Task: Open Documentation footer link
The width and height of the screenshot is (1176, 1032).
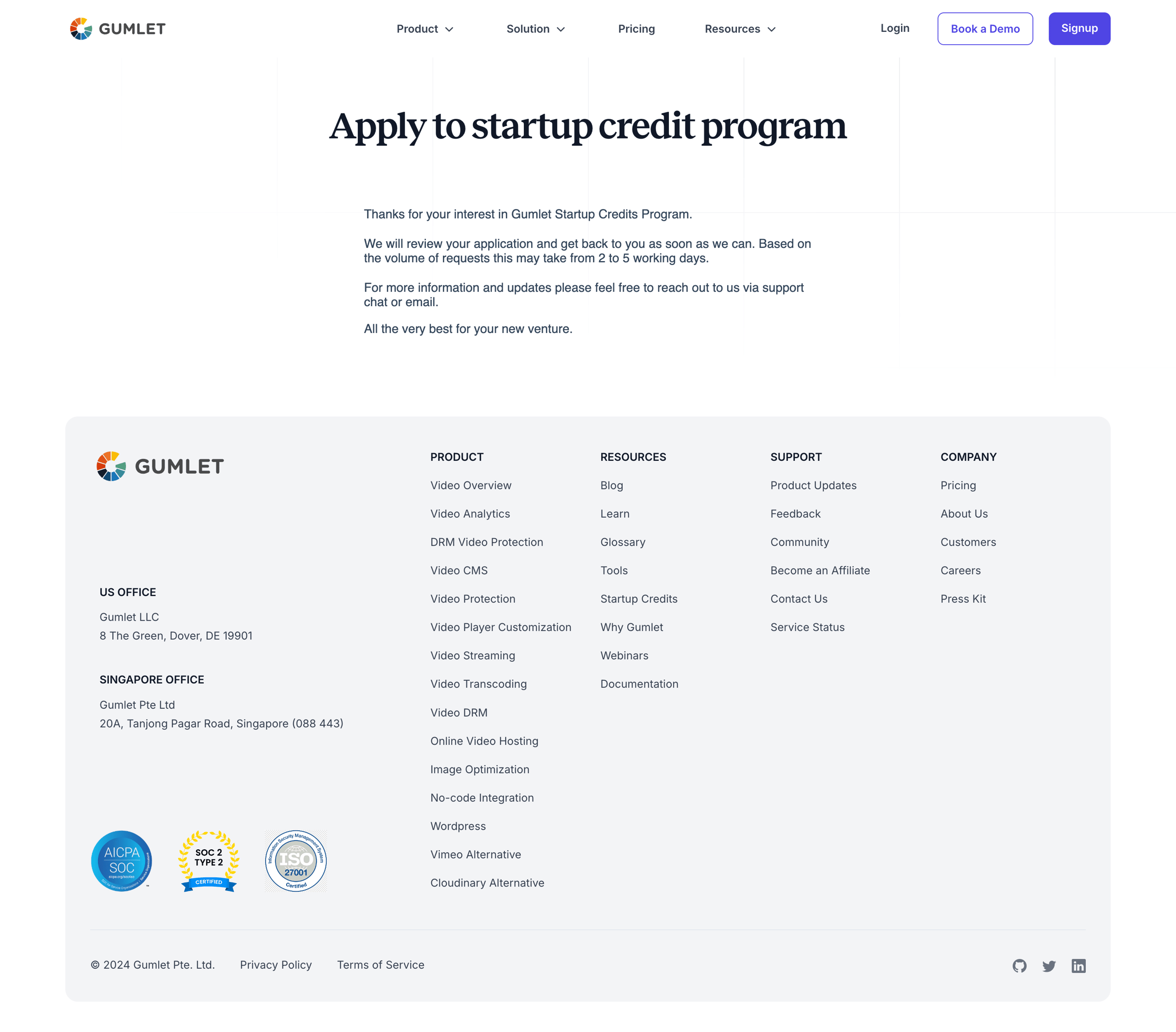Action: point(639,684)
